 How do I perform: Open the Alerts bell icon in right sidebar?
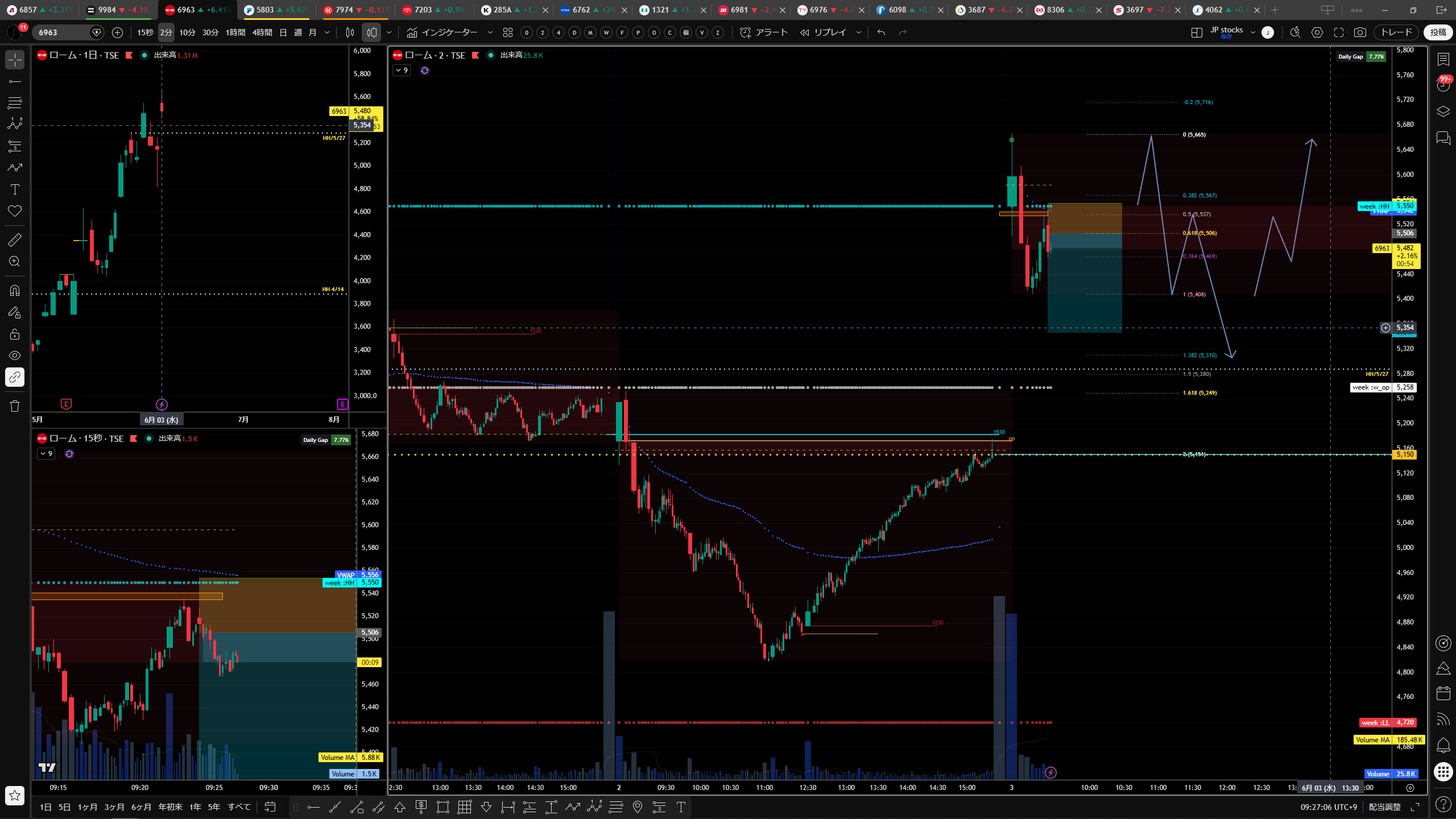click(x=1443, y=744)
